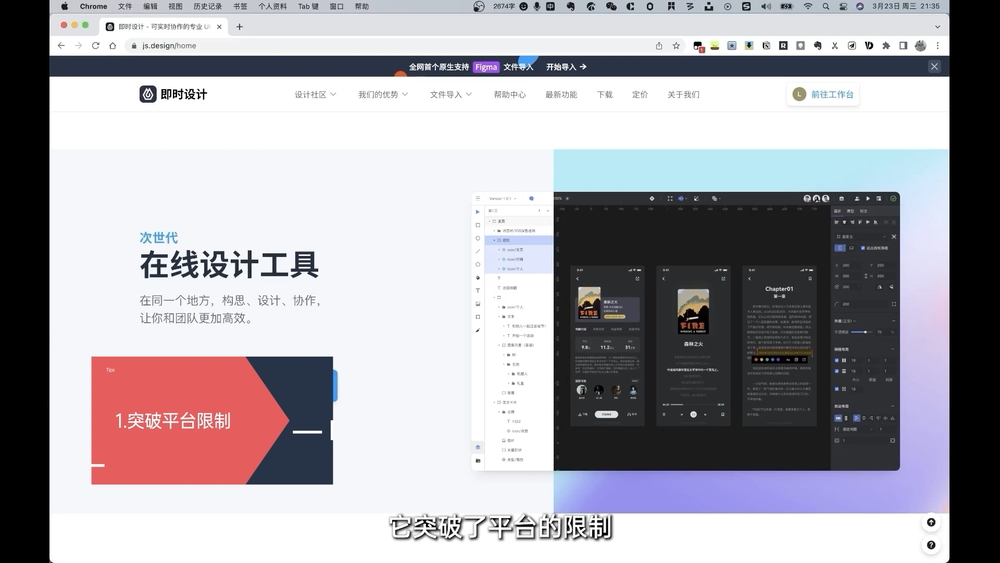Image resolution: width=1000 pixels, height=563 pixels.
Task: Open the 窗口 menu
Action: point(336,6)
